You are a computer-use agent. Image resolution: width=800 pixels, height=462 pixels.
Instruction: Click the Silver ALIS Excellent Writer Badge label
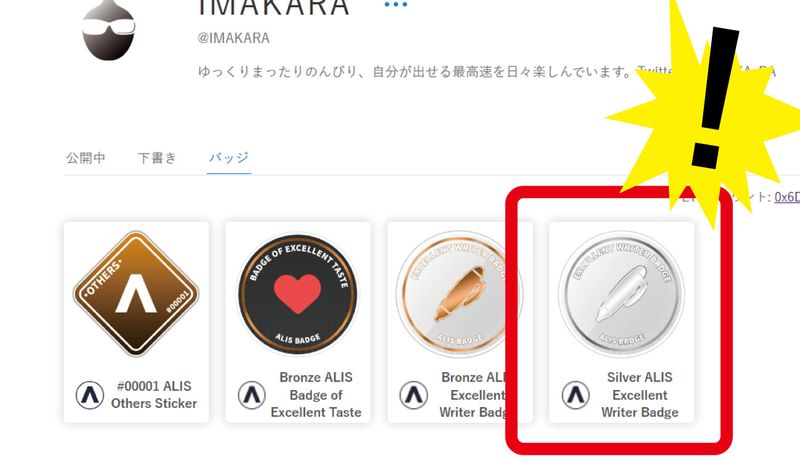[640, 395]
